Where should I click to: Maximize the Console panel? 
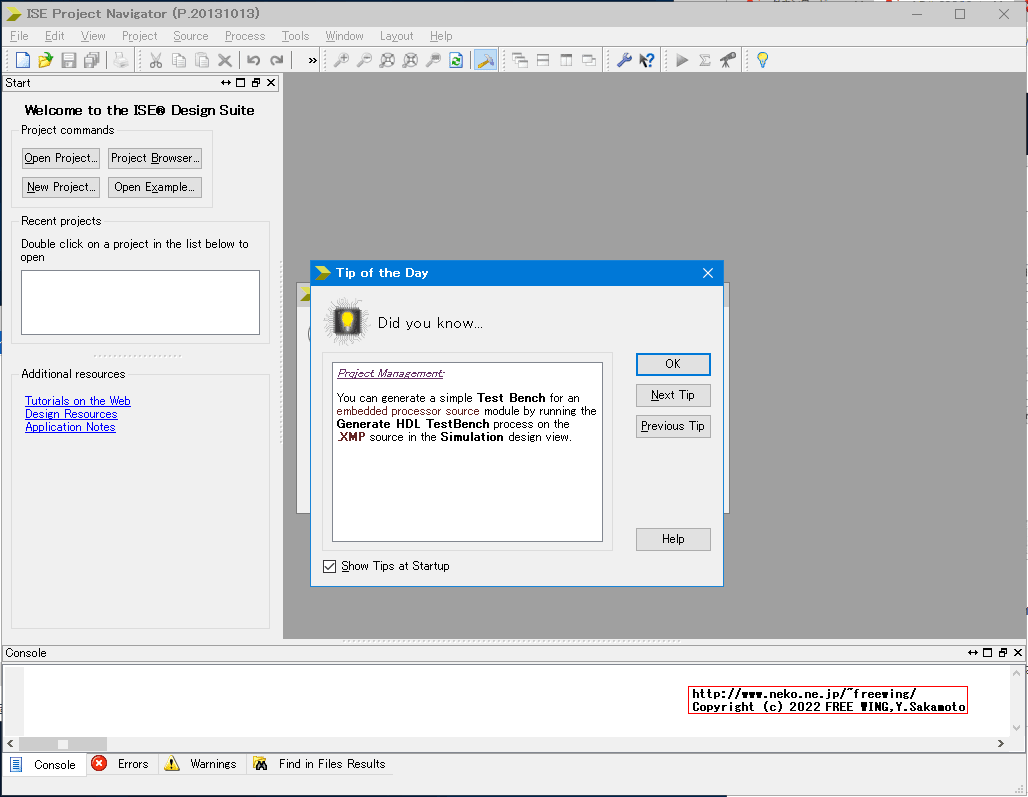click(x=987, y=653)
